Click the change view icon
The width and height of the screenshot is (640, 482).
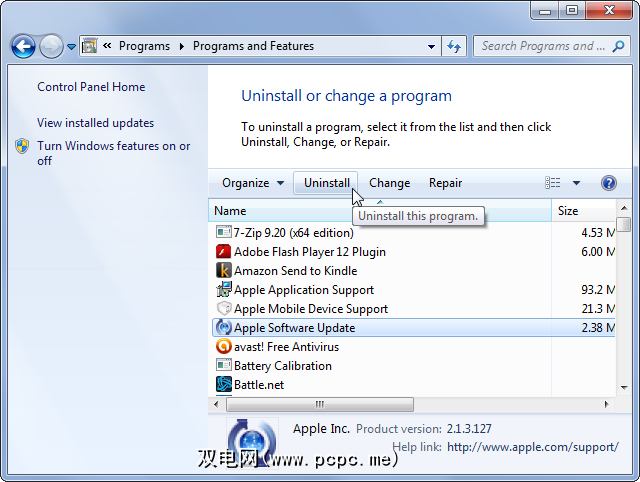[x=553, y=183]
